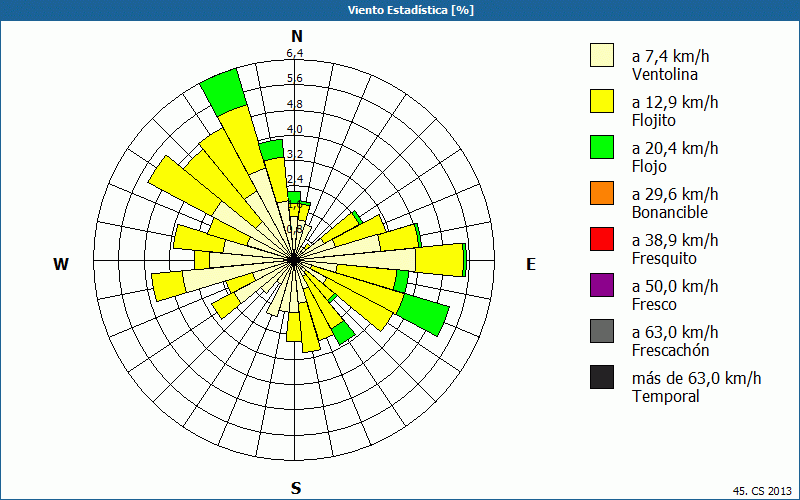Click the black center of the wind rose
Viewport: 800px width, 500px height.
click(294, 260)
